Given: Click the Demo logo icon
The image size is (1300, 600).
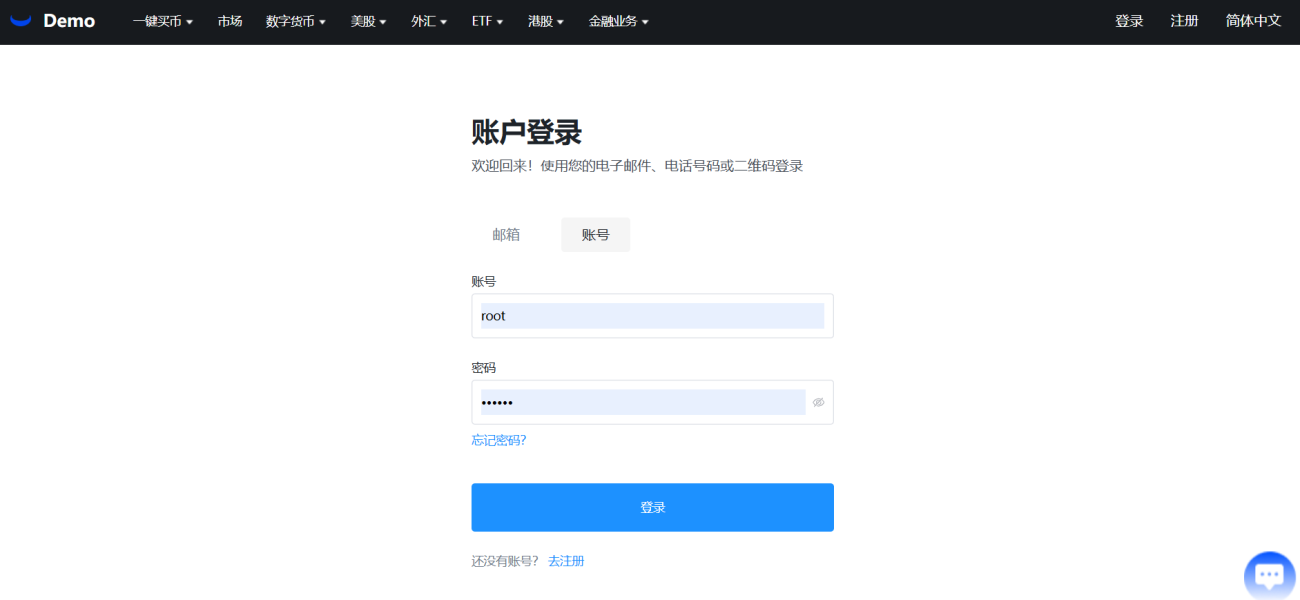Looking at the screenshot, I should 21,21.
